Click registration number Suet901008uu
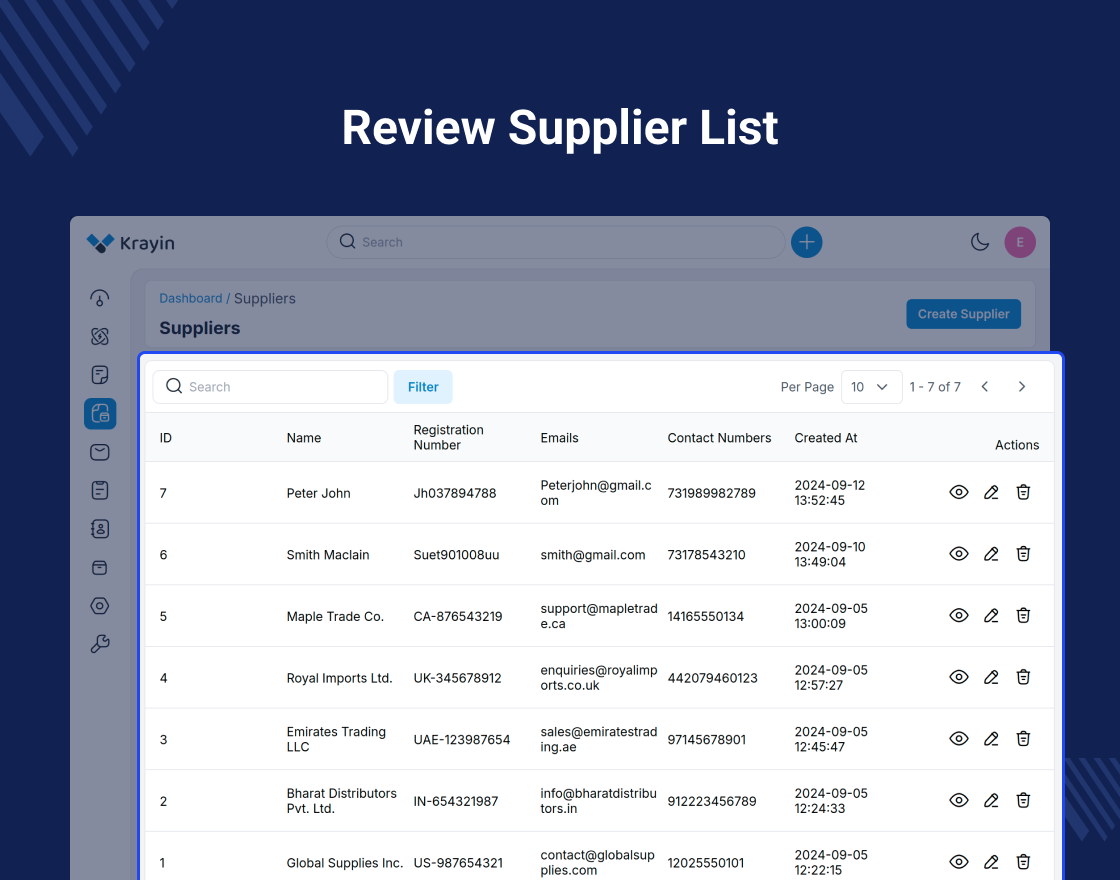 (x=456, y=555)
